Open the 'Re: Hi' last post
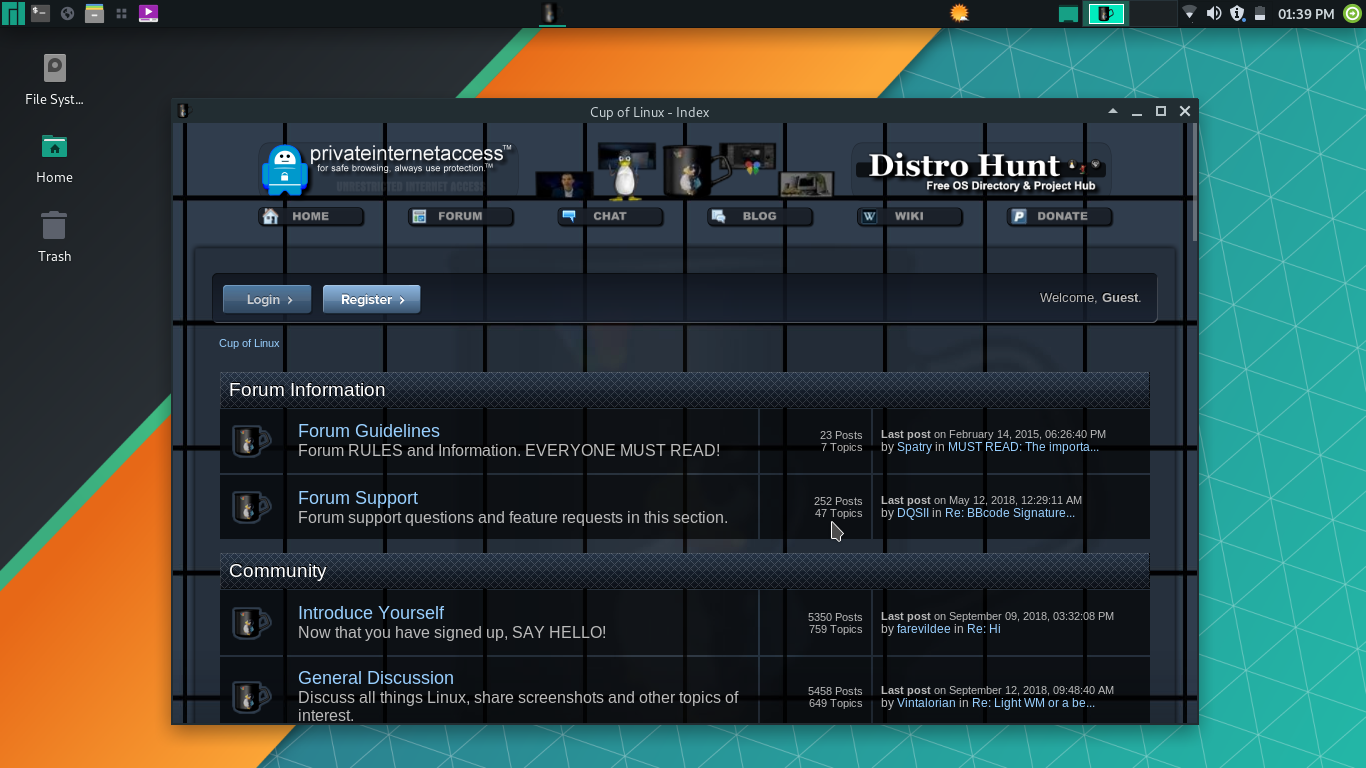 [984, 629]
